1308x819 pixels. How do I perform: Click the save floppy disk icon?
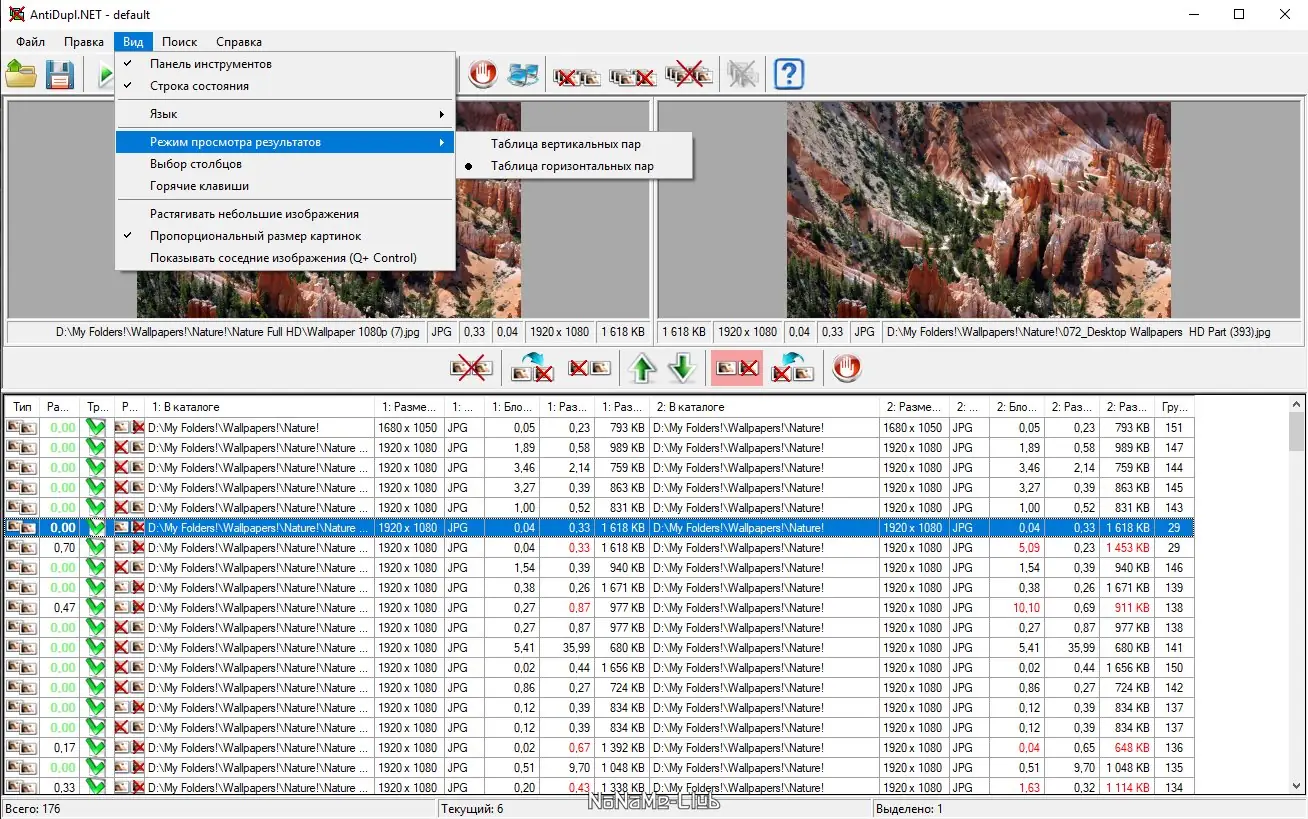(60, 74)
